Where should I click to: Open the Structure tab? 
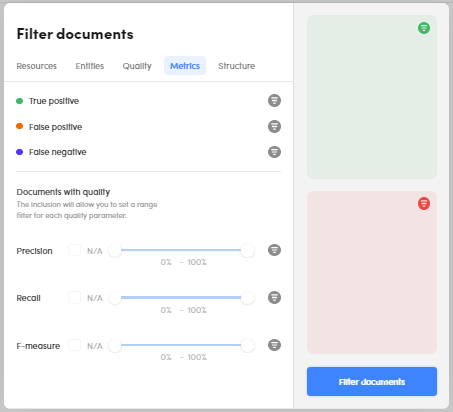coord(237,66)
